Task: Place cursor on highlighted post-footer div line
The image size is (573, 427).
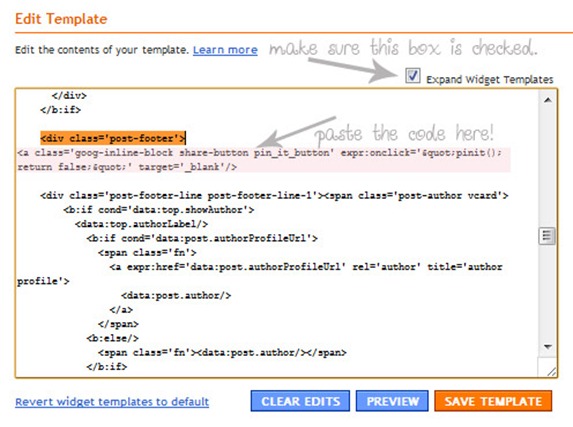Action: (x=113, y=138)
